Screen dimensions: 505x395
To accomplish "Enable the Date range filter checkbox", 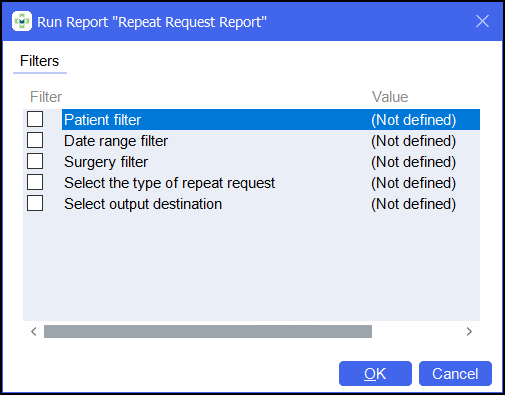I will [x=35, y=140].
